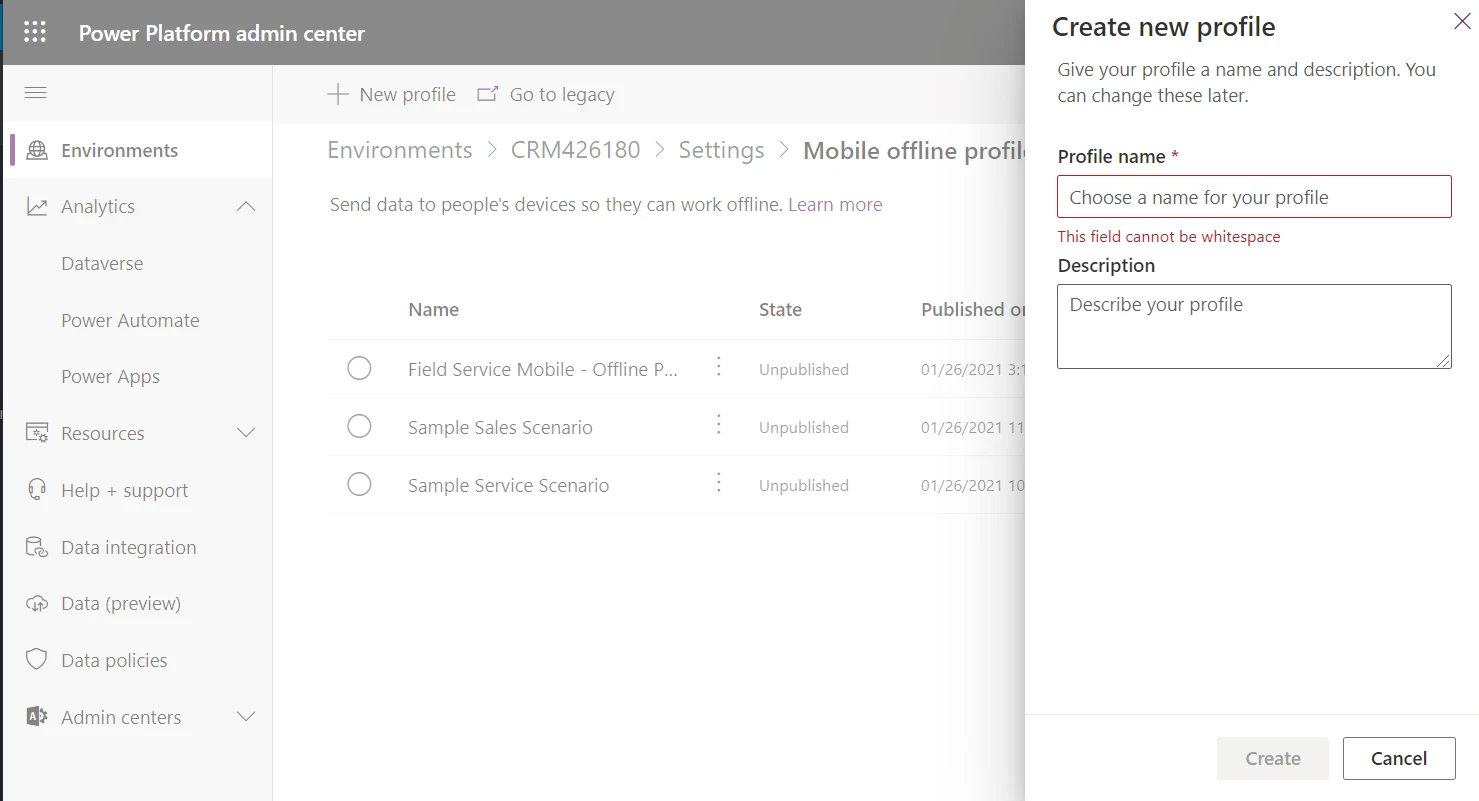This screenshot has width=1479, height=801.
Task: Open Dataverse analytics menu item
Action: click(102, 264)
